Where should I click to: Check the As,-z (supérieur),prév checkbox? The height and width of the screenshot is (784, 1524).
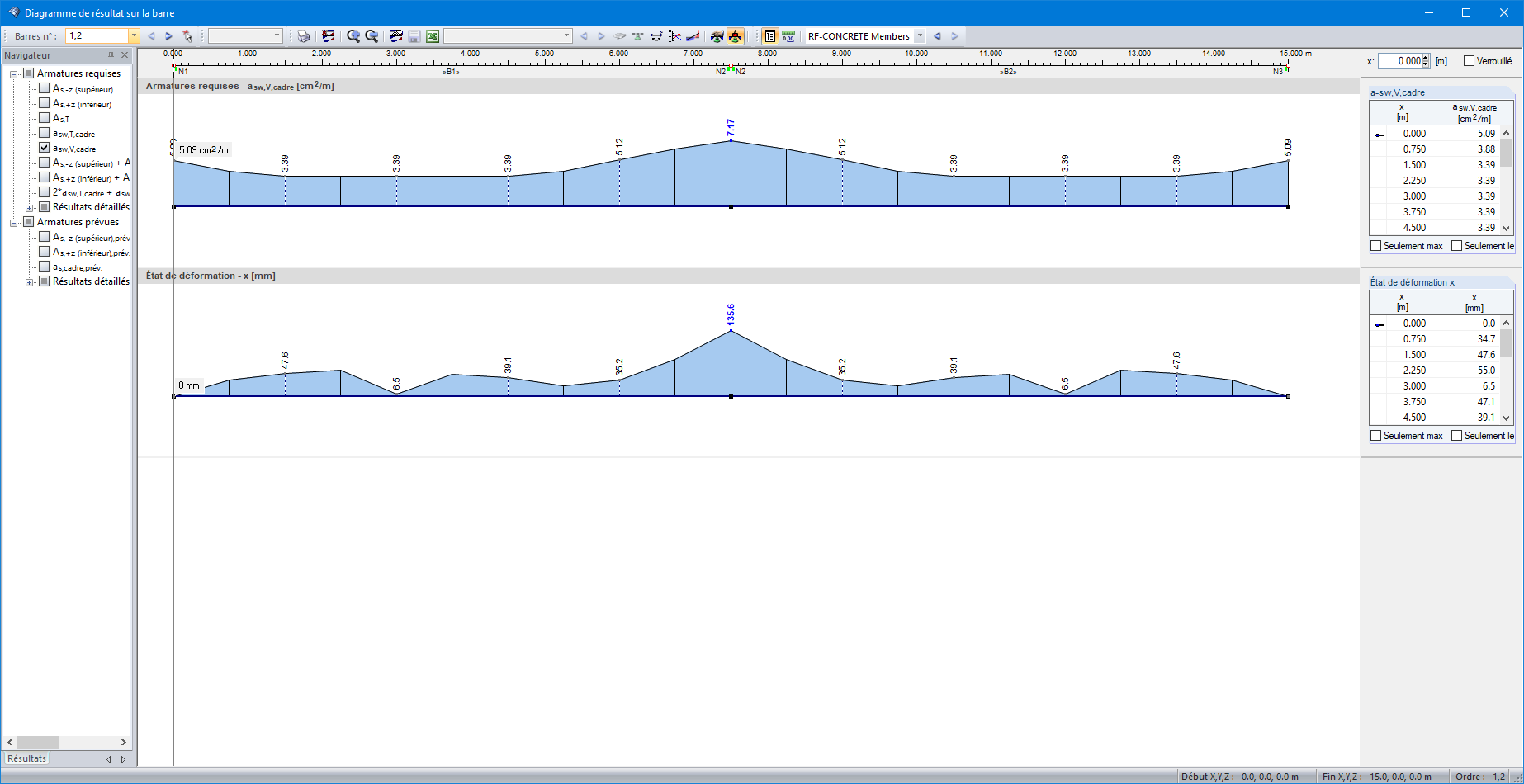[45, 237]
